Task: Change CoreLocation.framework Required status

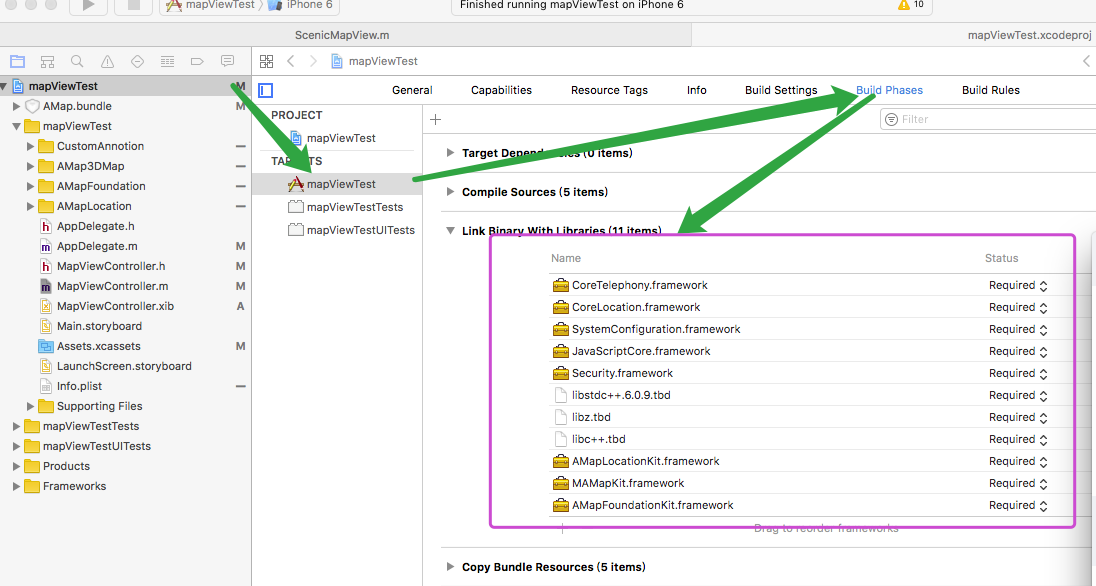Action: click(x=1018, y=307)
